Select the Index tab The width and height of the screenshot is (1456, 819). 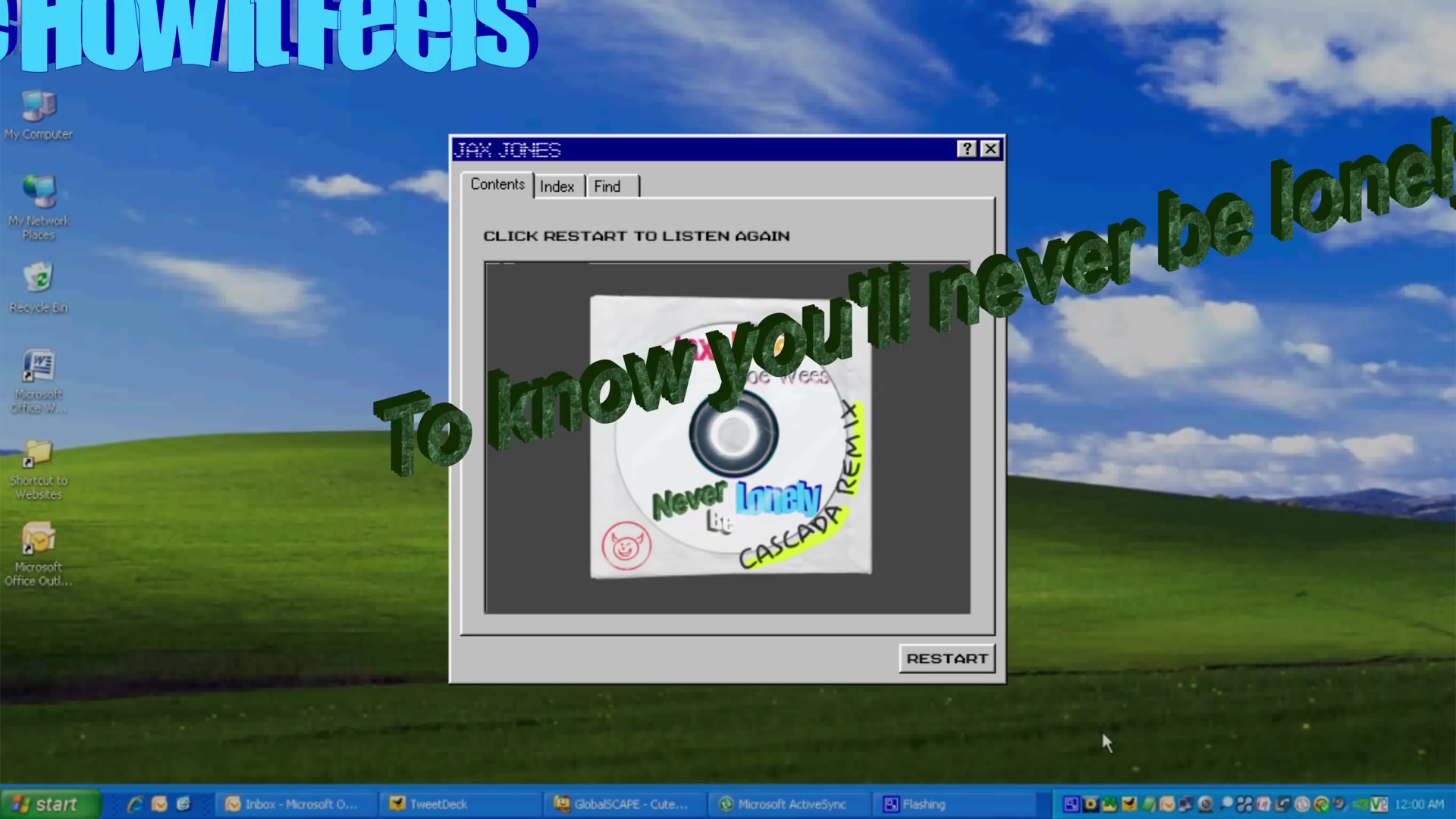click(x=557, y=187)
